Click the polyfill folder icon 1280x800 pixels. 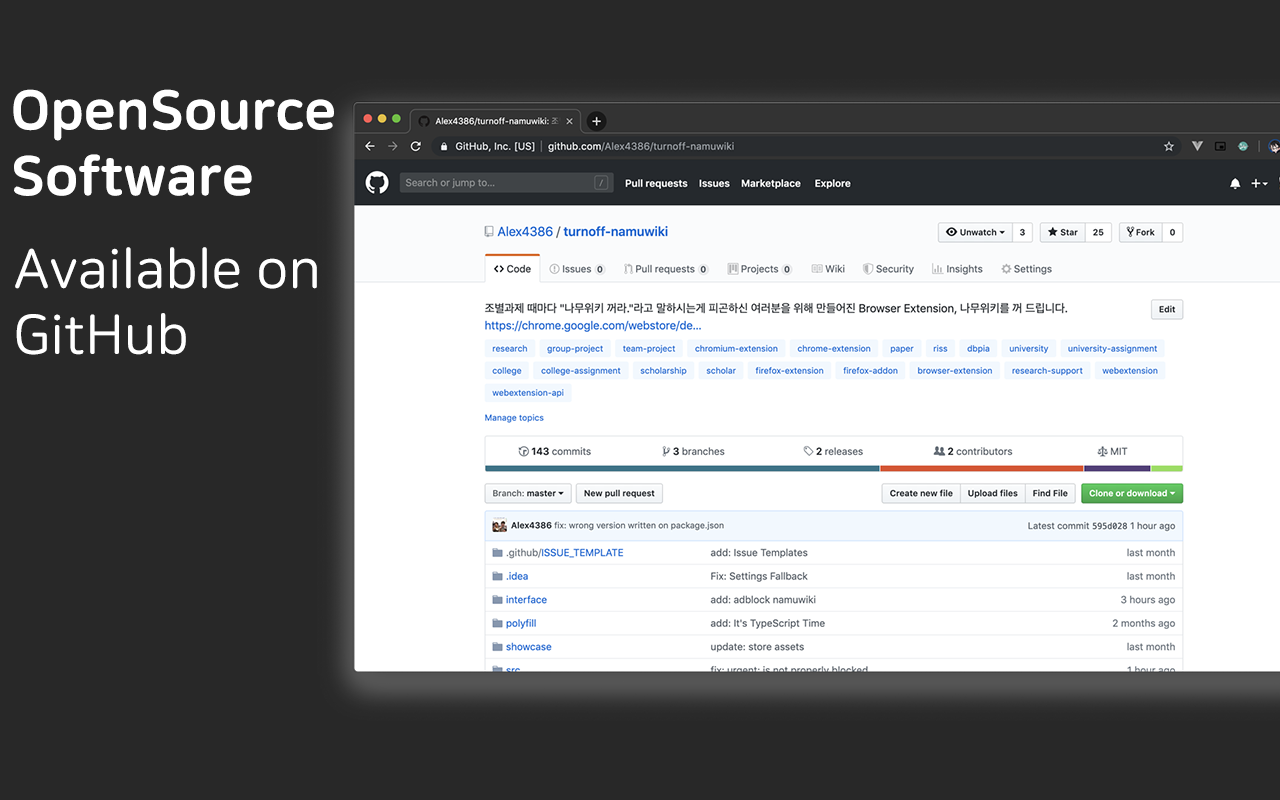click(497, 623)
